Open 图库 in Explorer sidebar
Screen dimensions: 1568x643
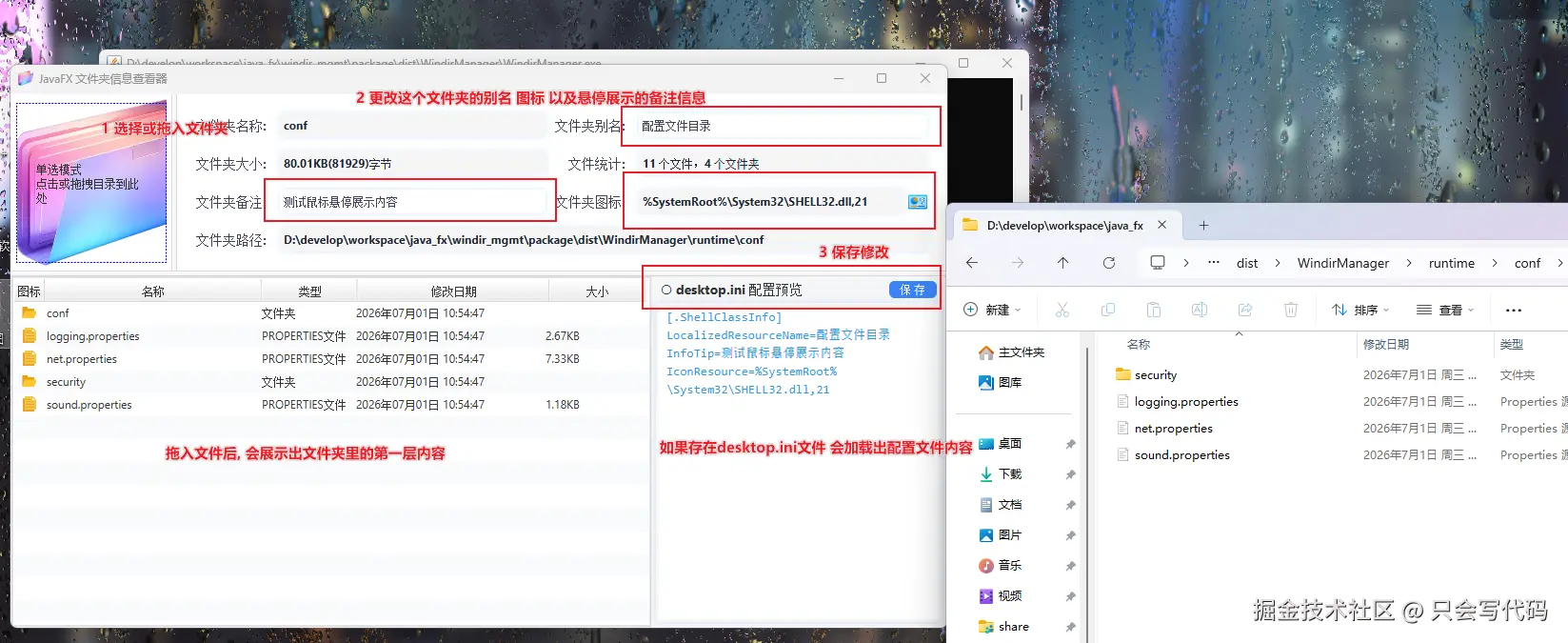1000,383
